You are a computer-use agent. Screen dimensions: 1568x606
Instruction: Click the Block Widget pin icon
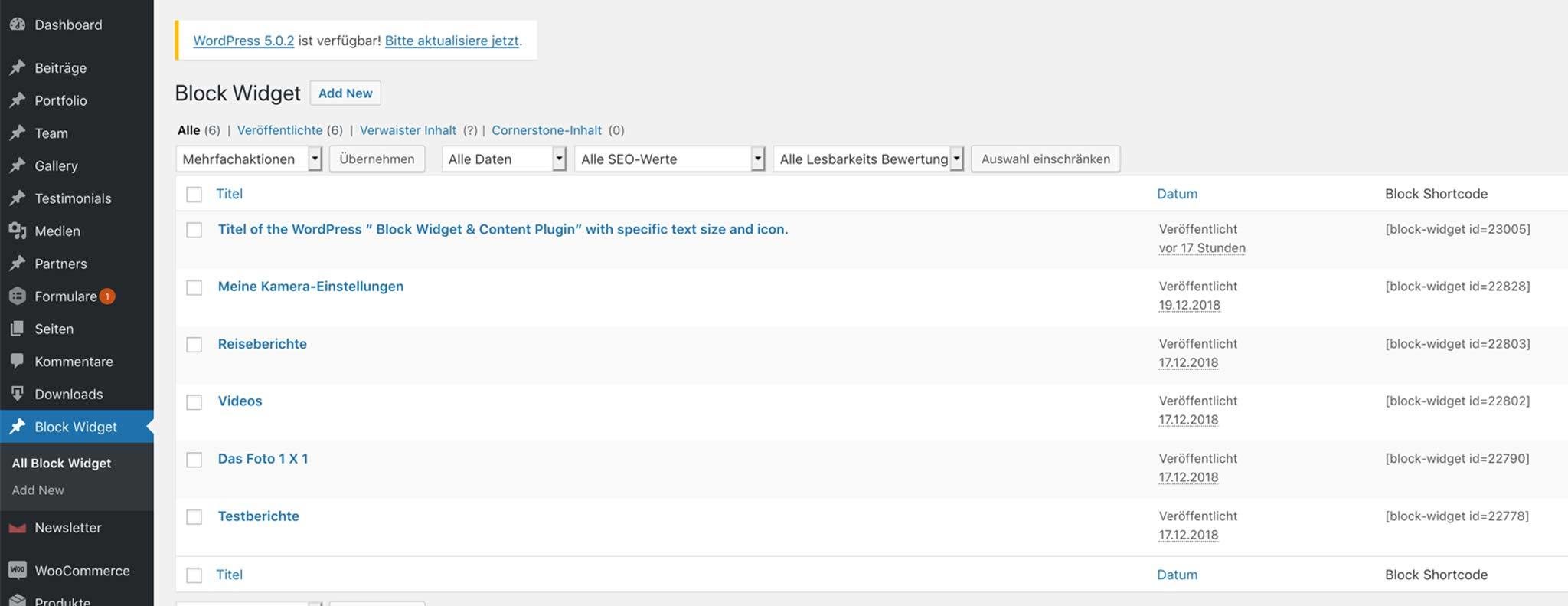[x=18, y=427]
